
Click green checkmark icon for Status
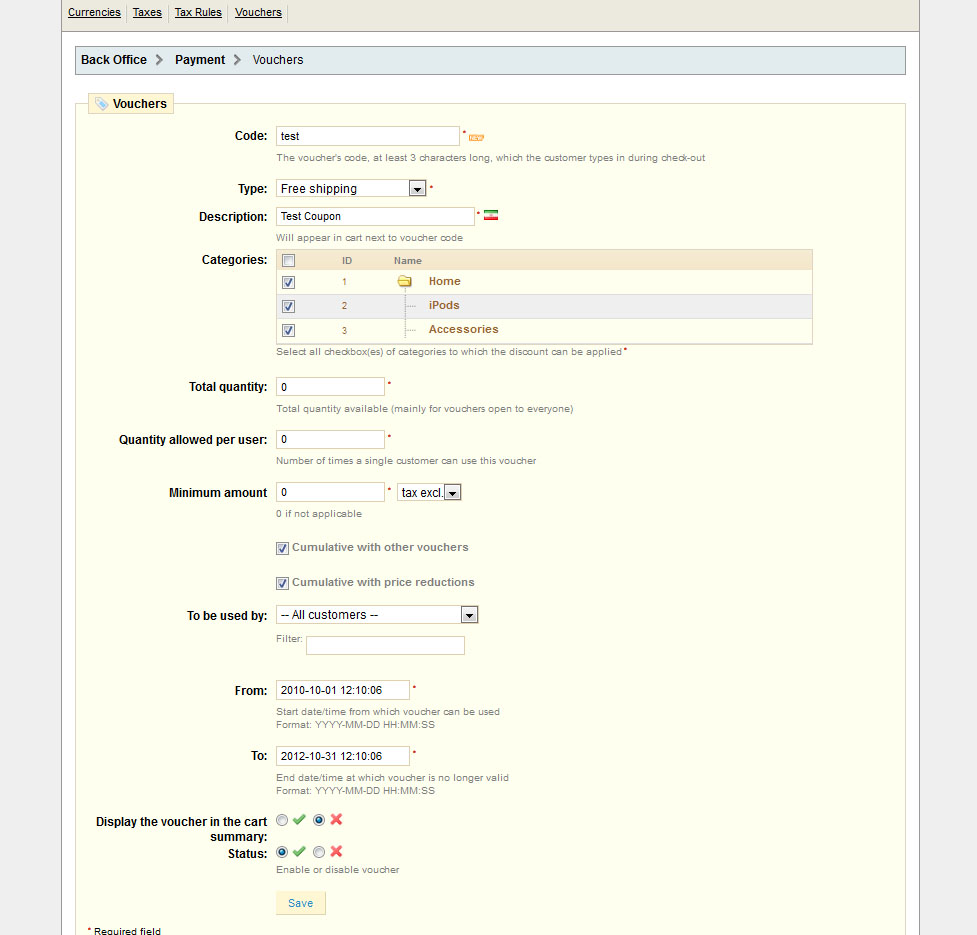(x=299, y=852)
